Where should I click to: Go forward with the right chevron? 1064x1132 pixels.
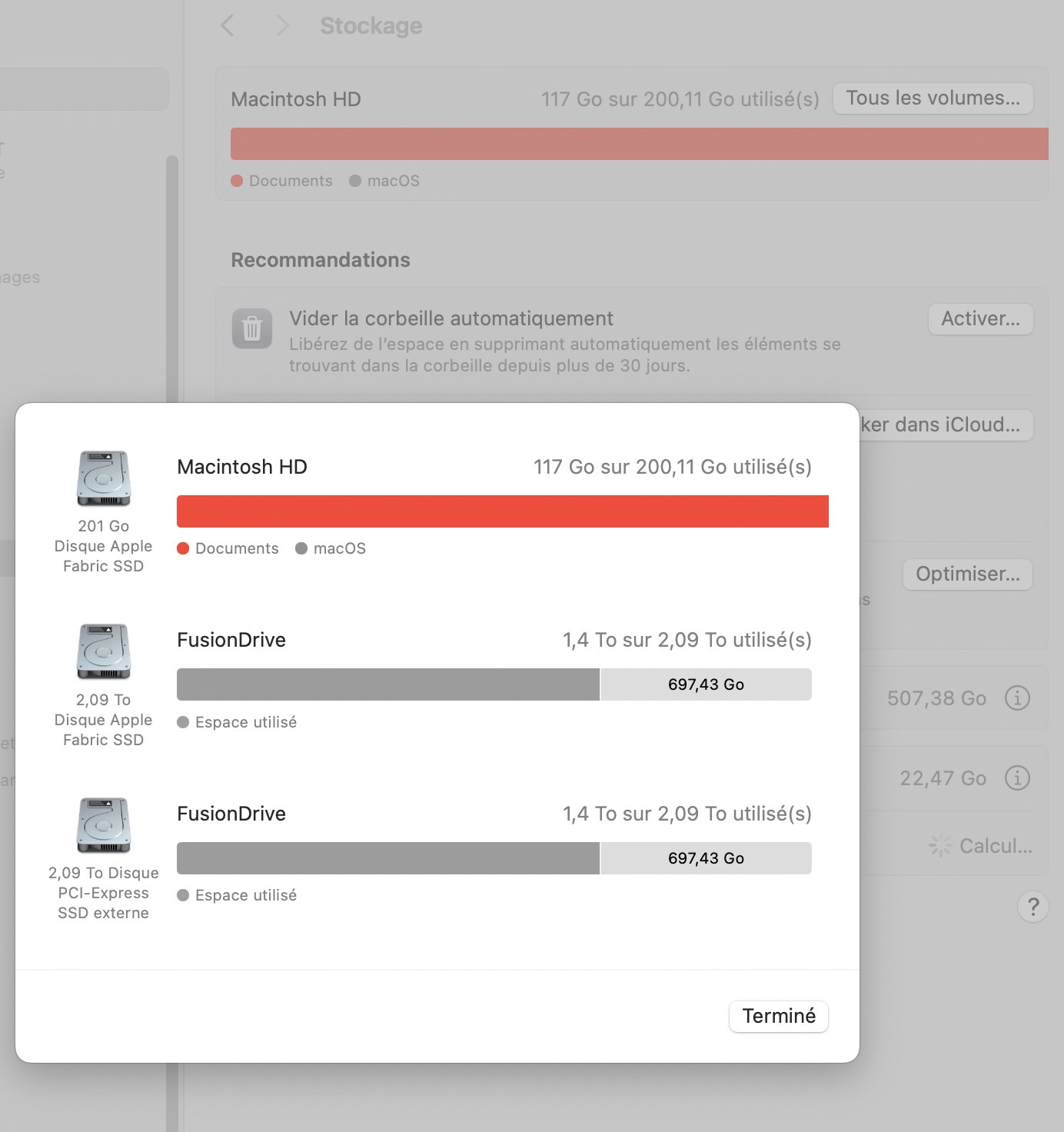tap(282, 25)
